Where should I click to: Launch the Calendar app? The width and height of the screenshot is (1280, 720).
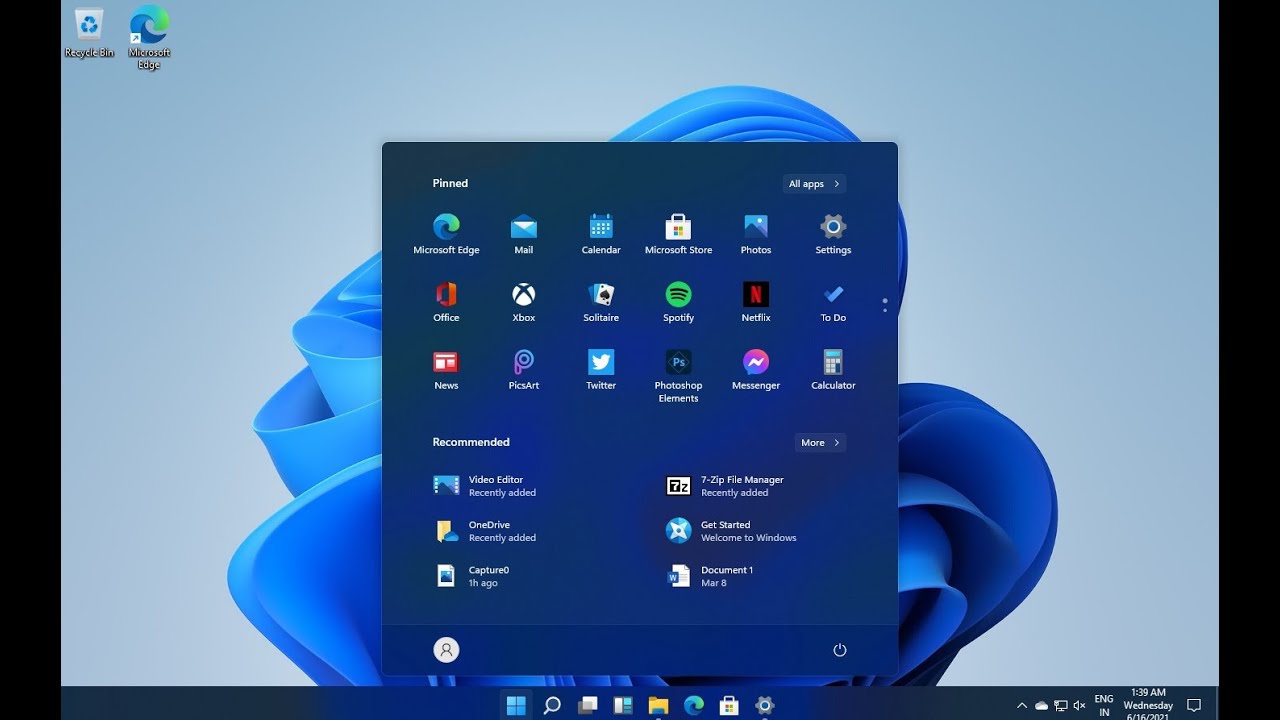[601, 234]
